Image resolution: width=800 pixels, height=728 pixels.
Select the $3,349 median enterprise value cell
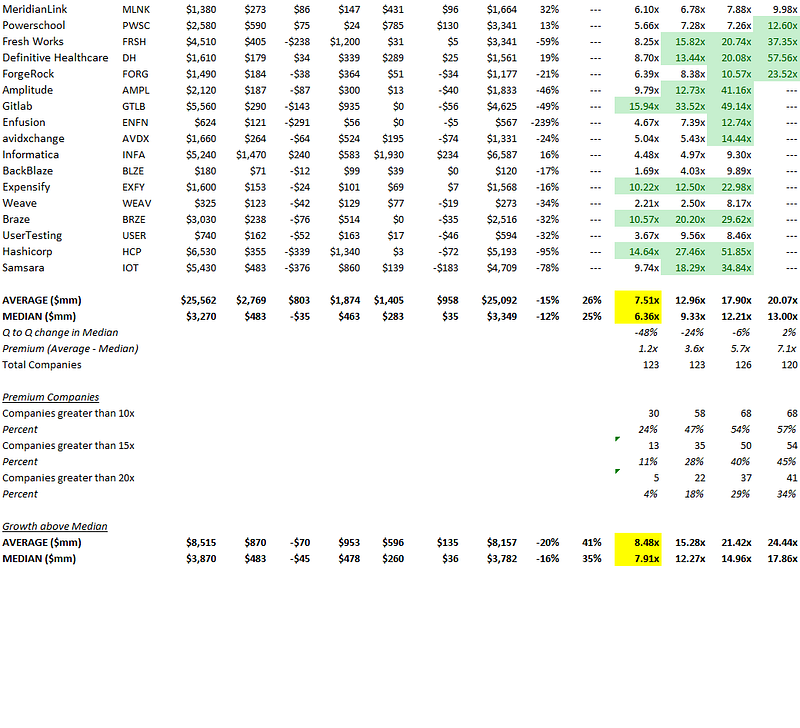(x=502, y=316)
